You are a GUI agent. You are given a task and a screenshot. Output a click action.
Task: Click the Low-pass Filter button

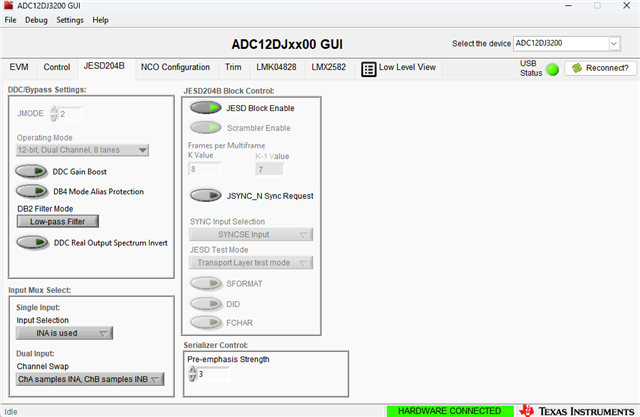point(58,222)
